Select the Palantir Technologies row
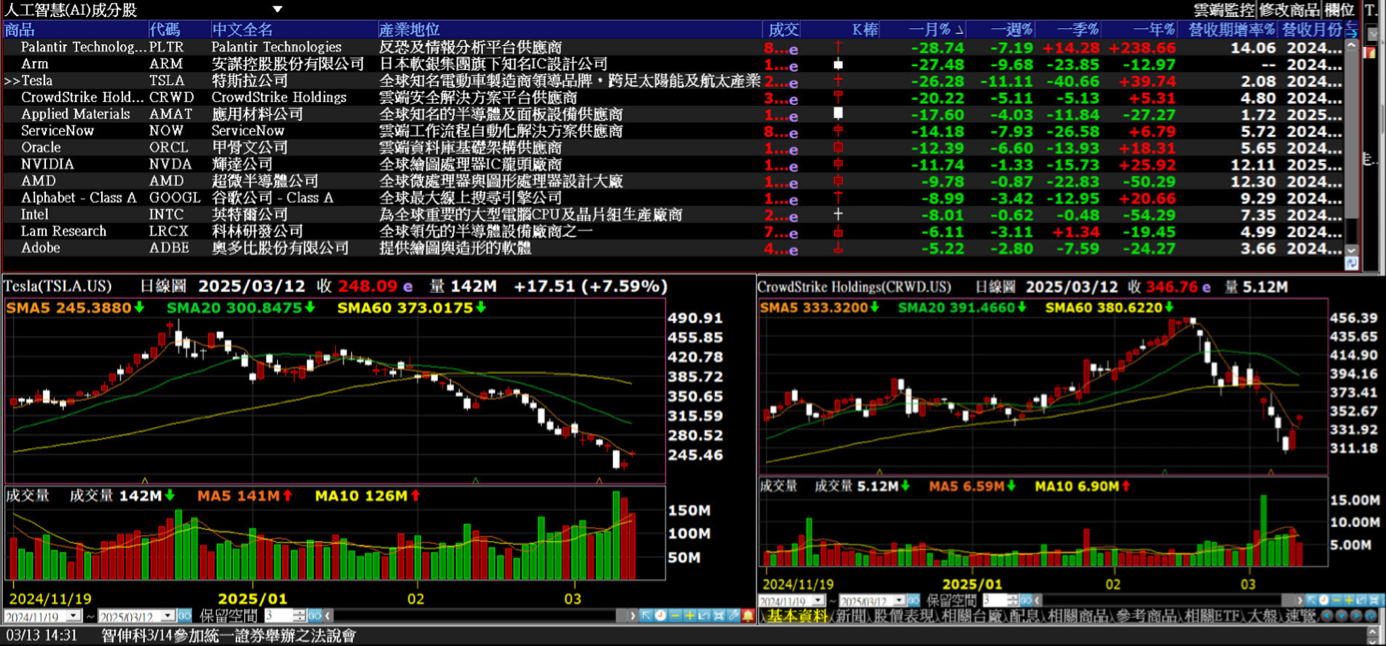This screenshot has width=1386, height=646. (x=672, y=47)
